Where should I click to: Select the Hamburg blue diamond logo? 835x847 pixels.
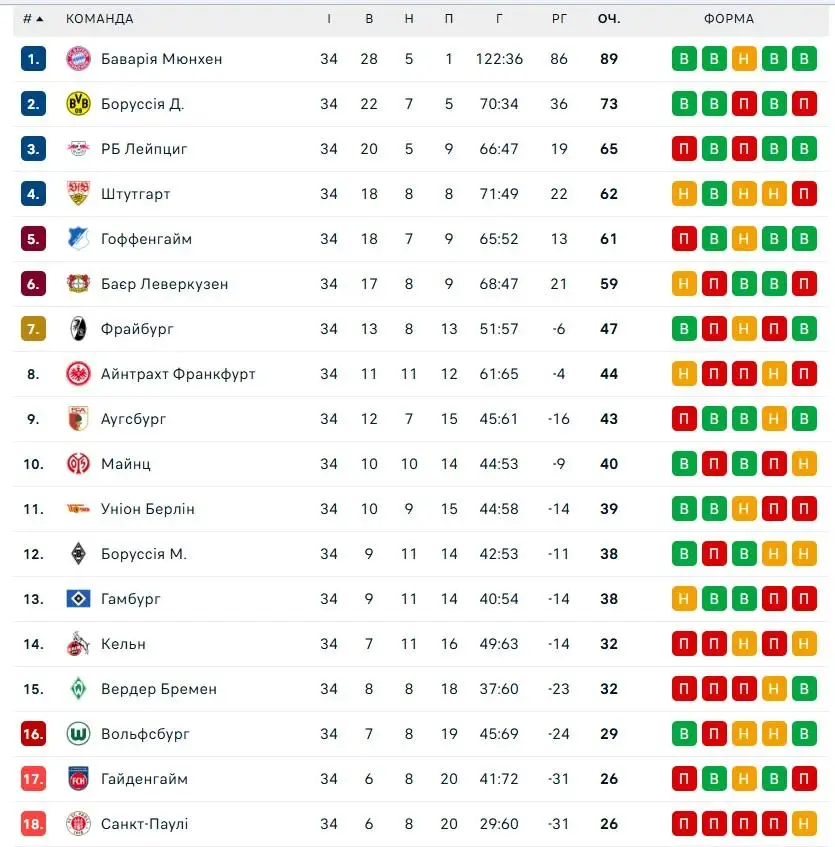[78, 599]
